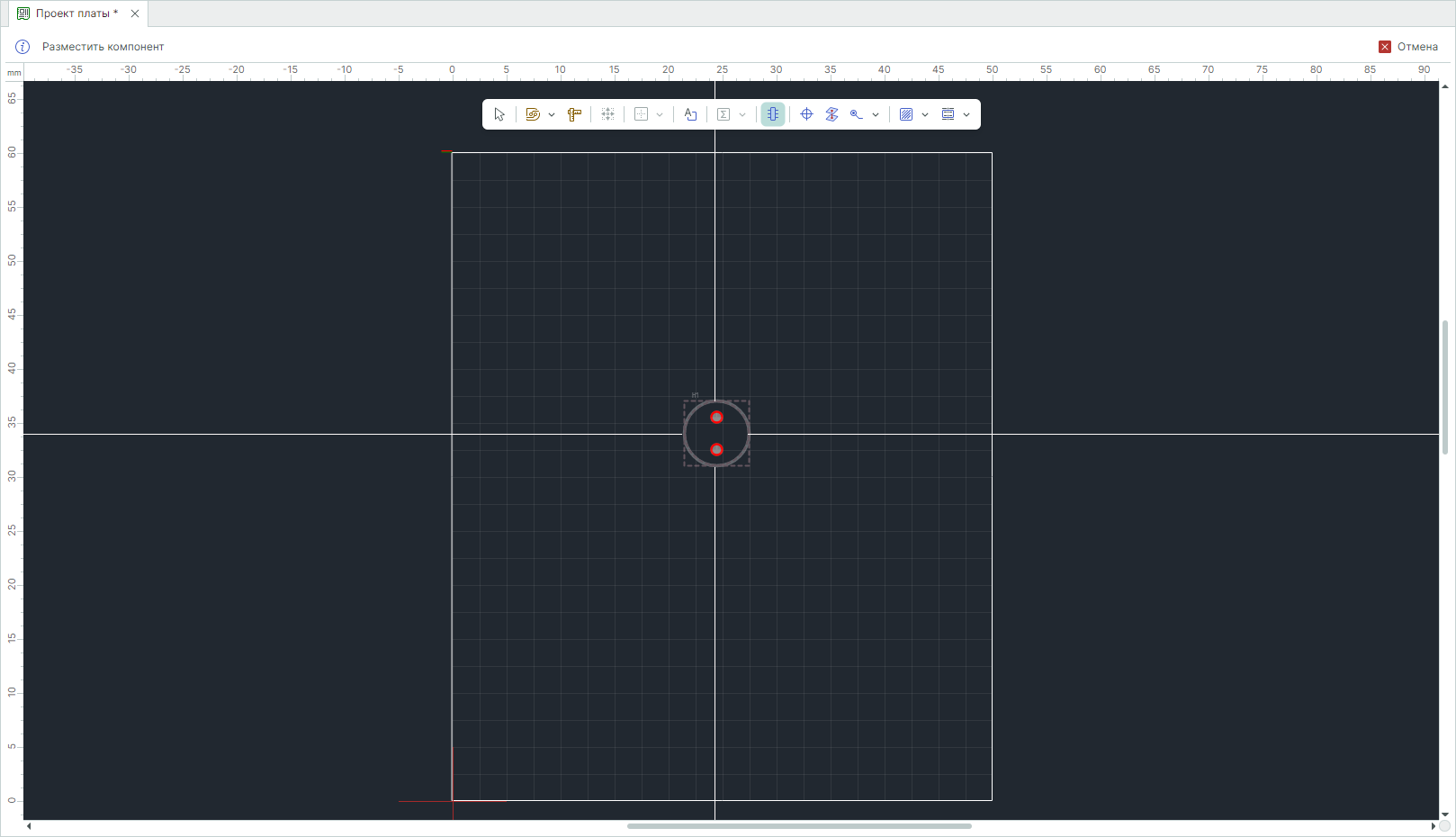1456x837 pixels.
Task: Select the ruler measurement tool
Action: (x=574, y=114)
